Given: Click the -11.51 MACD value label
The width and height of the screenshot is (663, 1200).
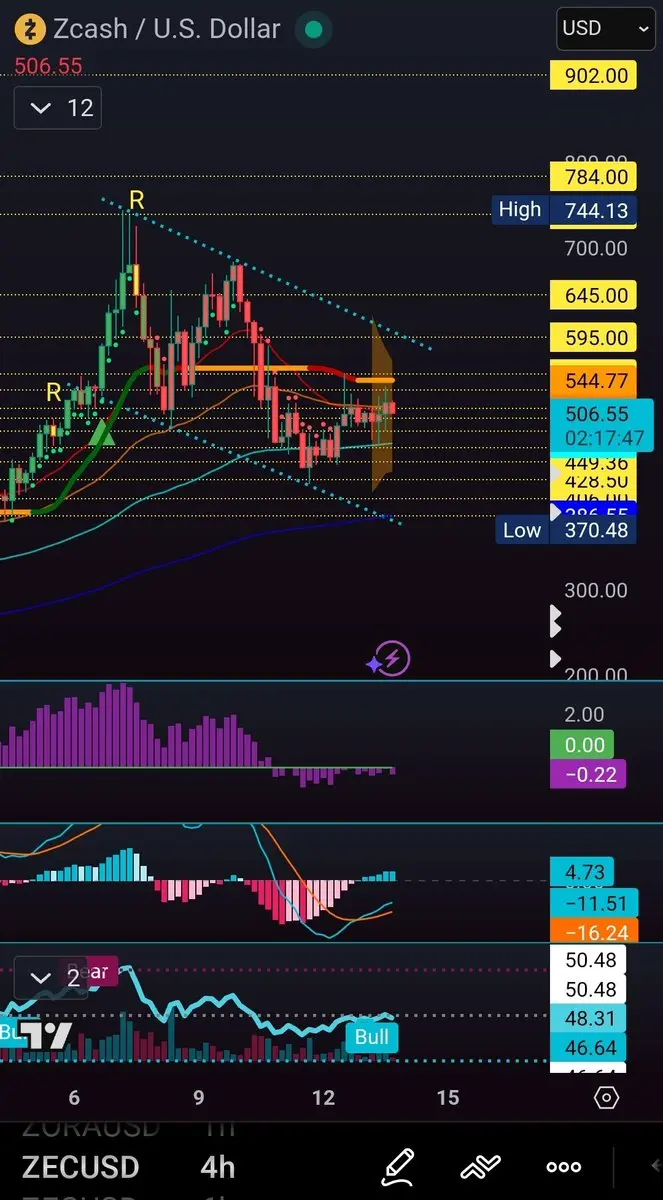Looking at the screenshot, I should pos(594,903).
